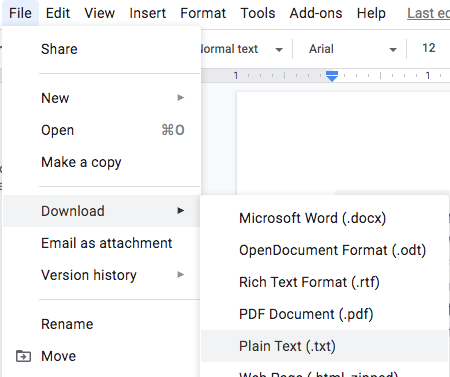Click the Move folder icon
The image size is (450, 377).
click(23, 356)
